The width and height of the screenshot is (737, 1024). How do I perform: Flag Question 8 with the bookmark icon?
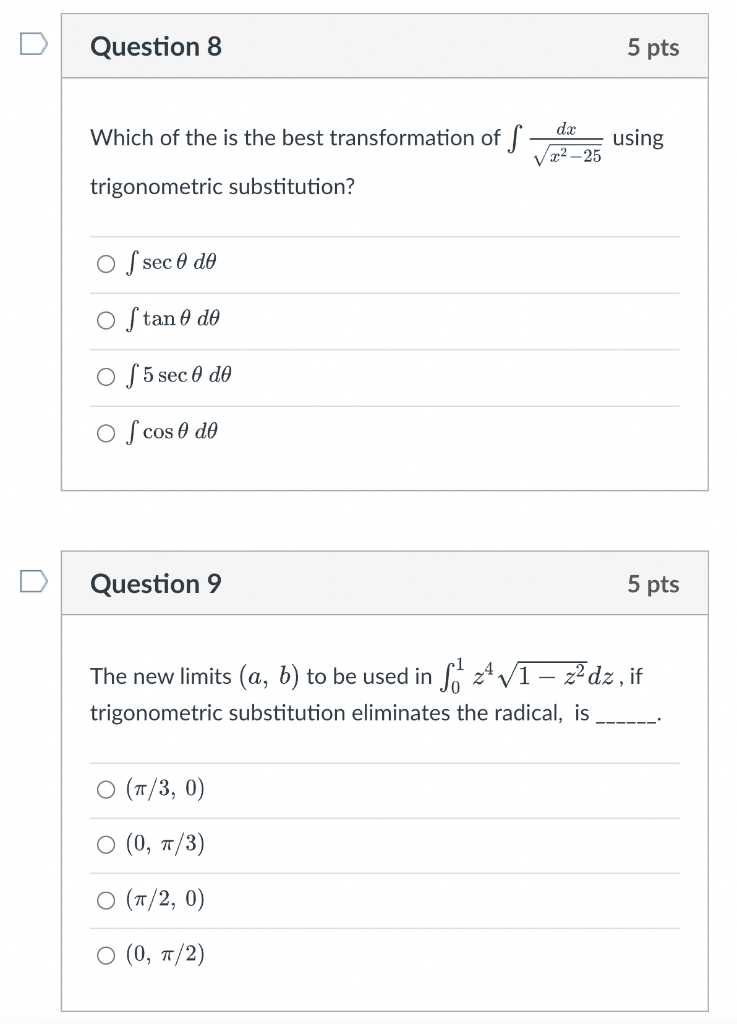(x=34, y=44)
